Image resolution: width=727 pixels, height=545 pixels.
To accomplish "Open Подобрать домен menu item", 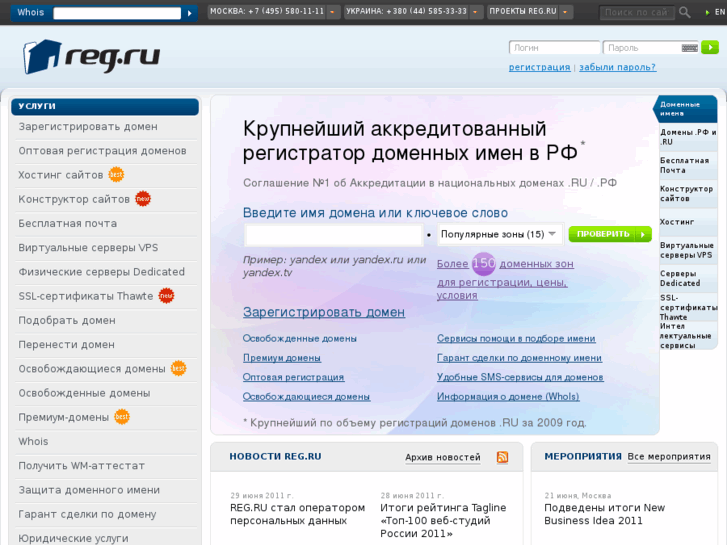I will [x=67, y=321].
